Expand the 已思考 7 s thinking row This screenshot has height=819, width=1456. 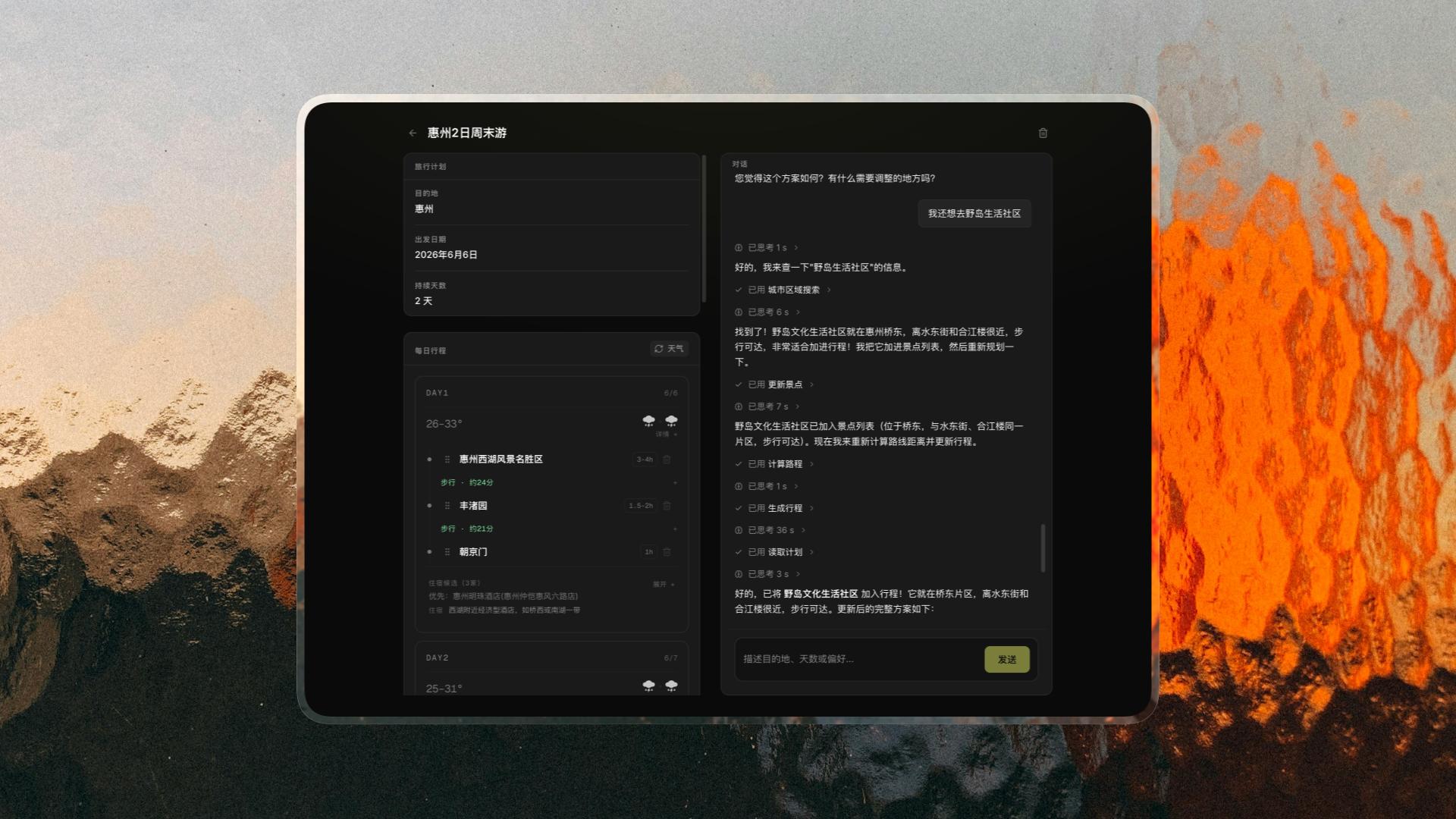(x=767, y=406)
